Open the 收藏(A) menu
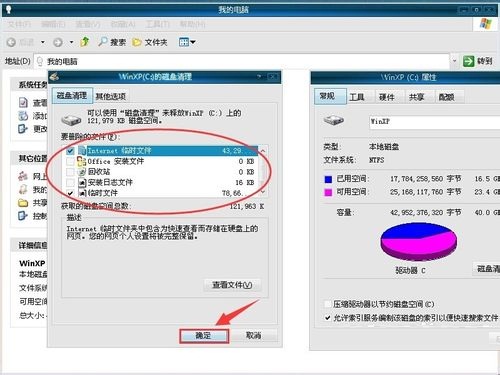 pyautogui.click(x=123, y=24)
